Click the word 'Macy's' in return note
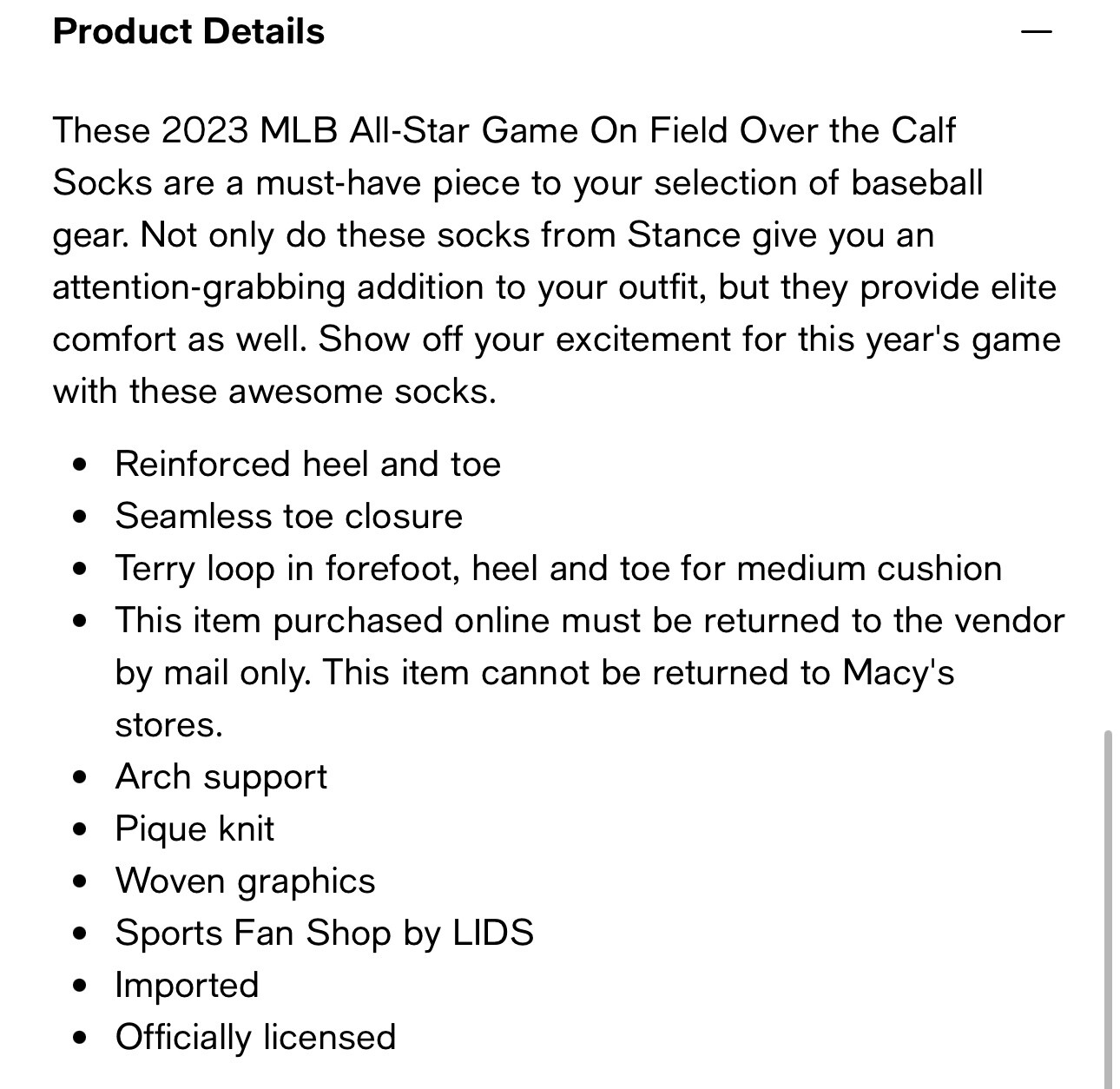 [x=898, y=672]
